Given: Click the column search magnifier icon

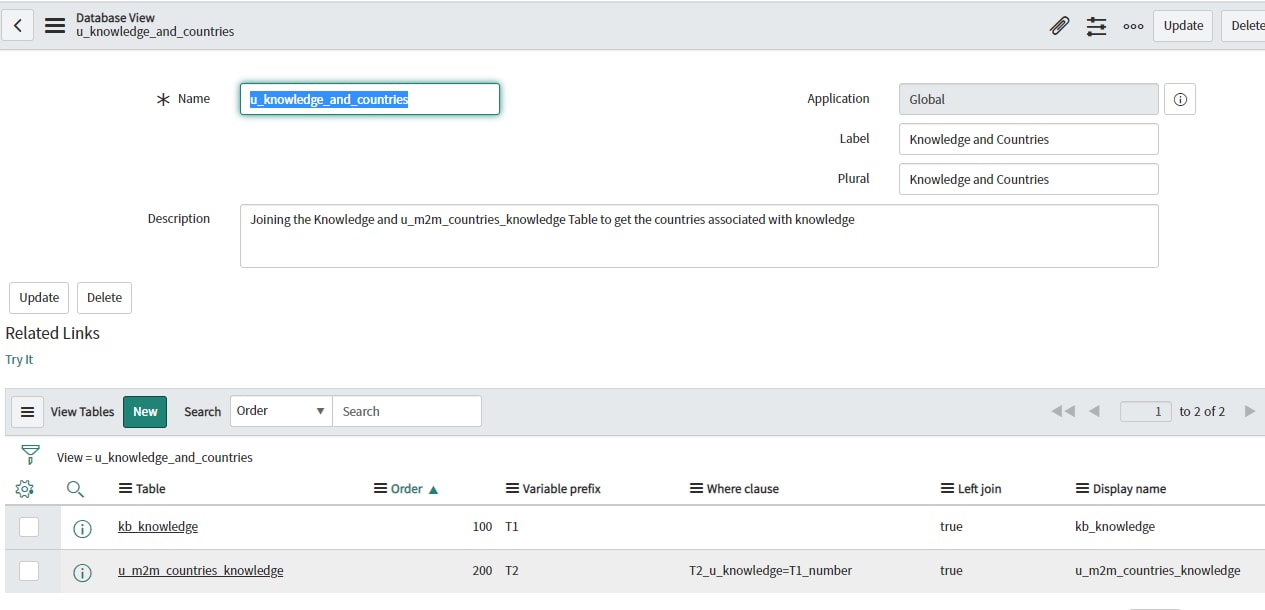Looking at the screenshot, I should 75,489.
